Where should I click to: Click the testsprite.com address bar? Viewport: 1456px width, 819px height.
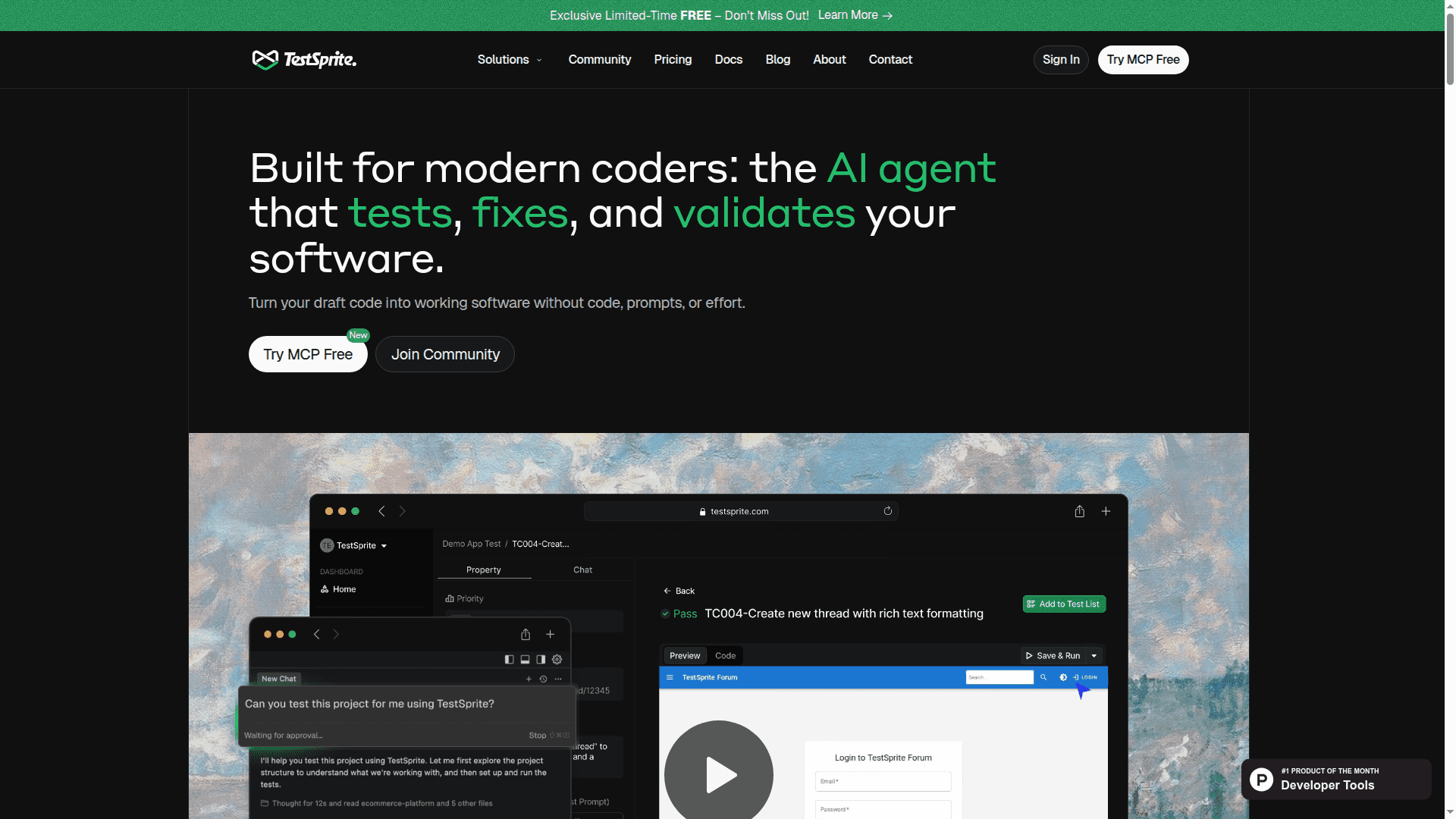tap(741, 511)
